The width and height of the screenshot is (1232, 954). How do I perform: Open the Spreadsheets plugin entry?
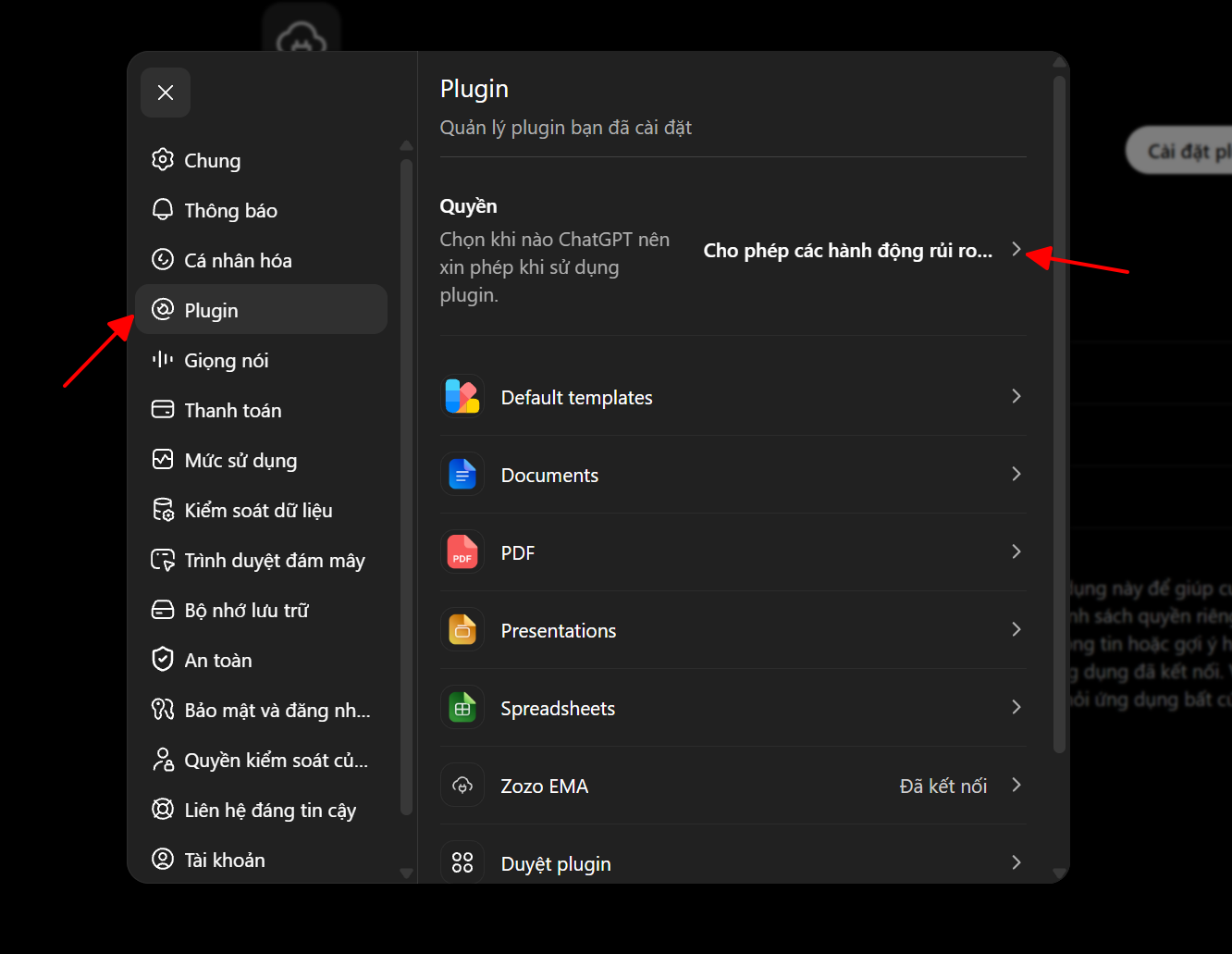pos(733,708)
